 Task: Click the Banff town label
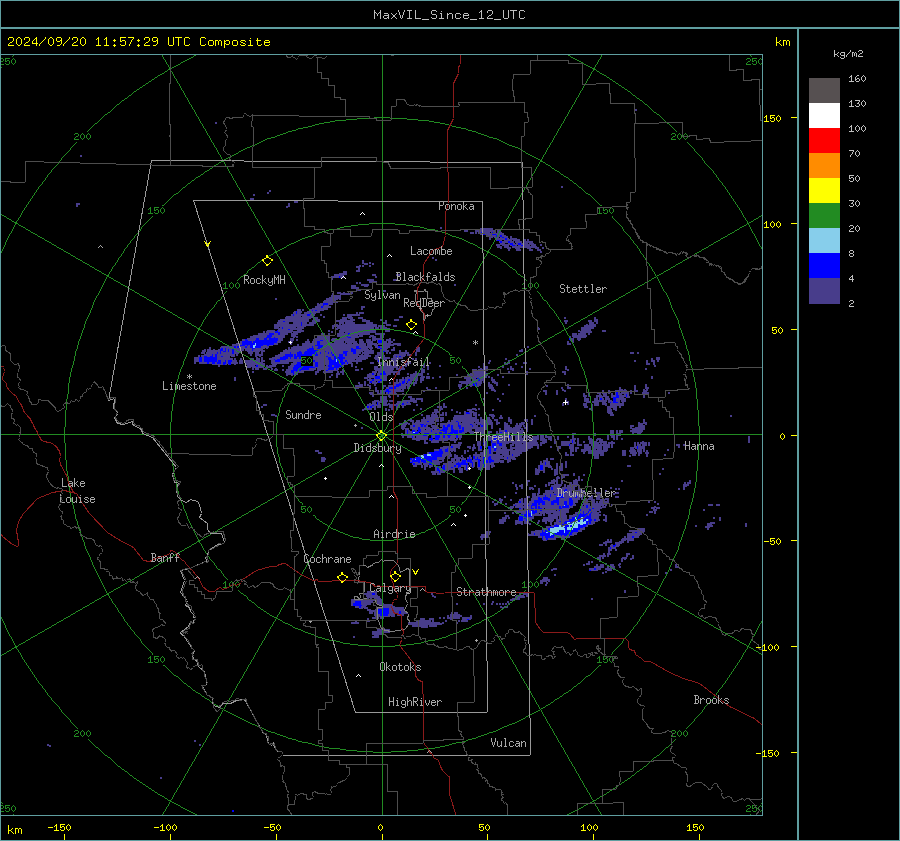[x=165, y=557]
